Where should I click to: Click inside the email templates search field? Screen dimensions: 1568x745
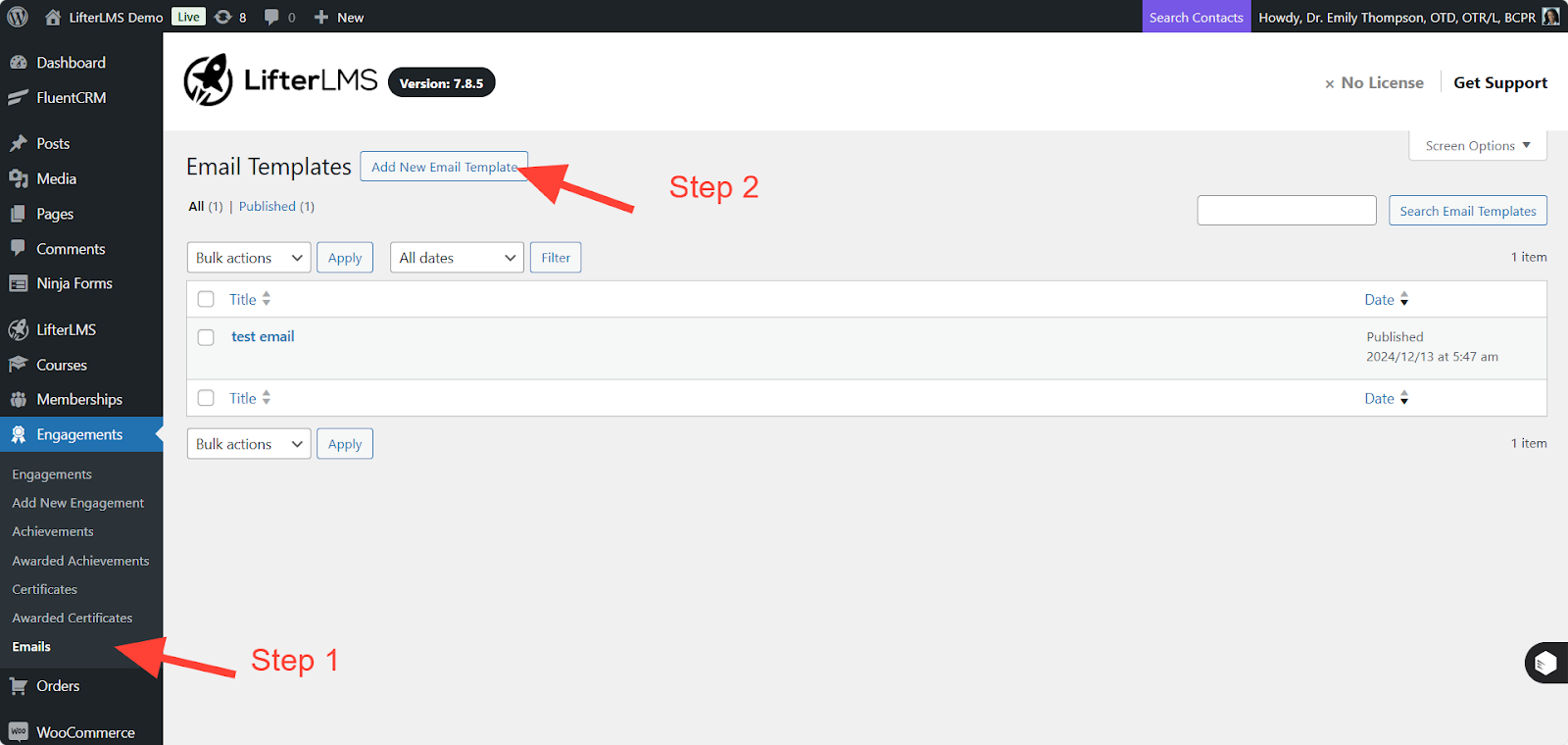(x=1287, y=211)
